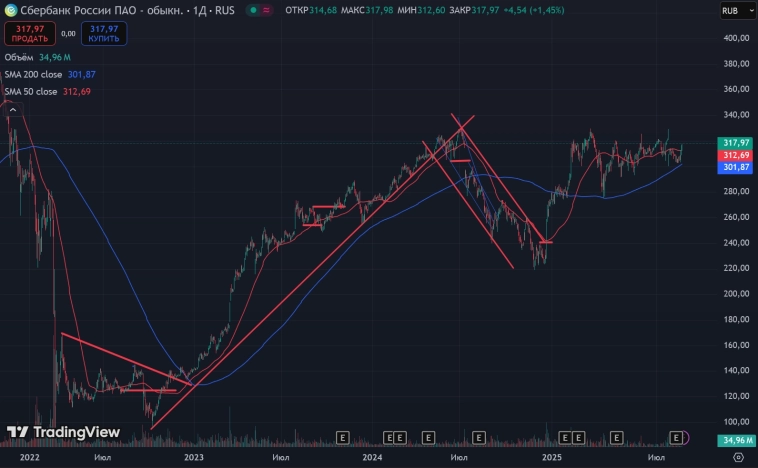Click the 2024 label on the time axis
This screenshot has width=758, height=468.
(x=372, y=457)
